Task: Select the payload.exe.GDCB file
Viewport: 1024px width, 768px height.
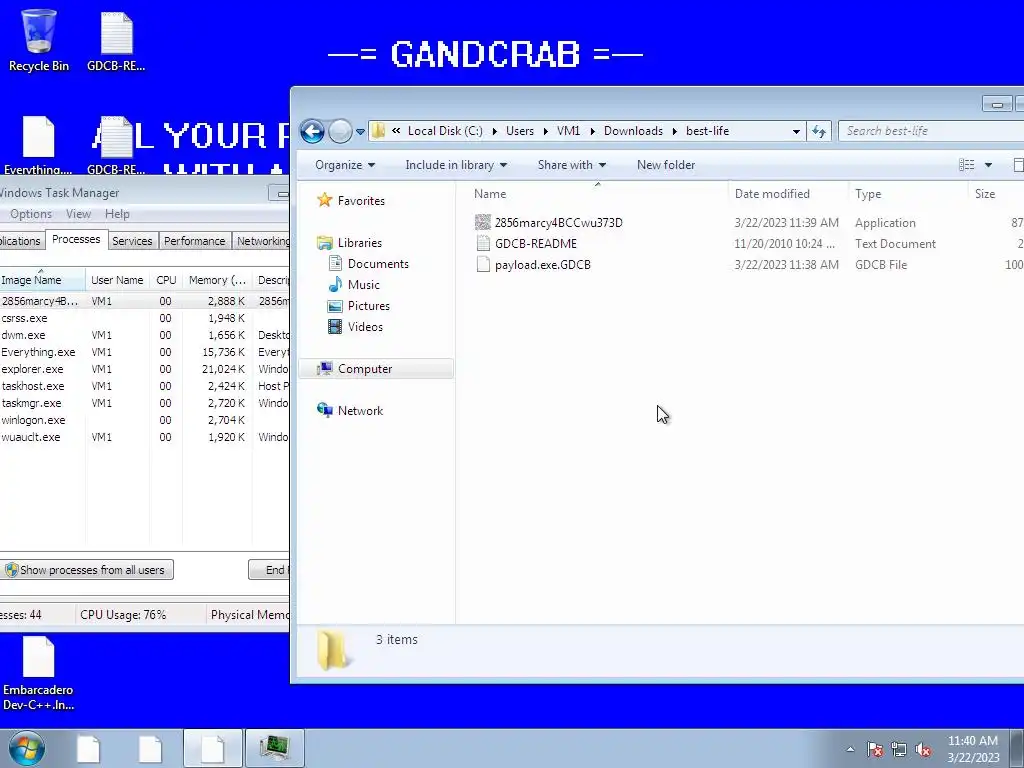Action: (533, 264)
